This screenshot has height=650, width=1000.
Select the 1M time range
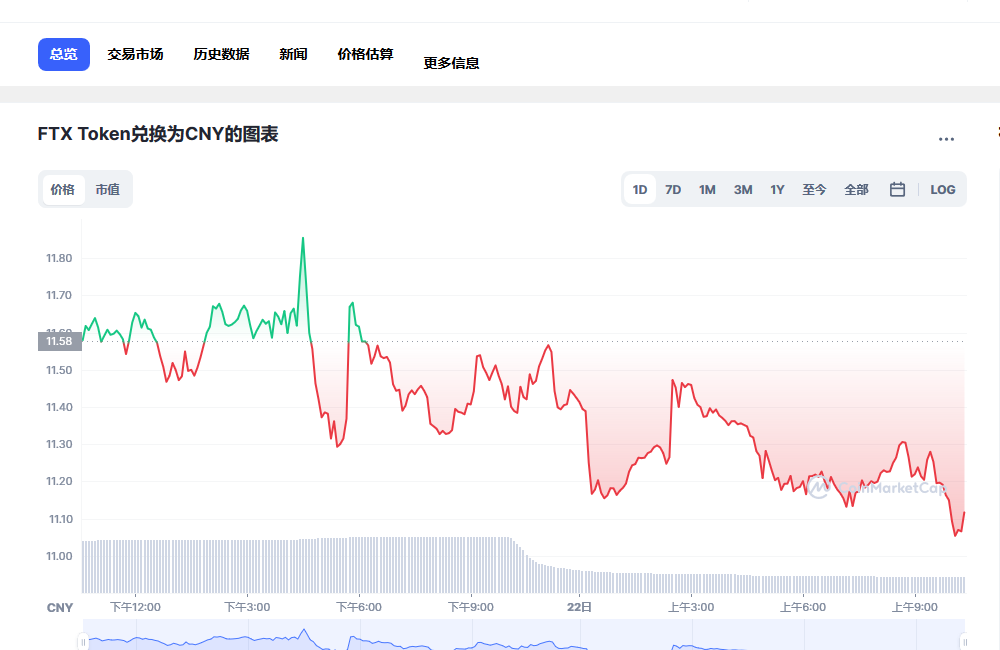click(x=707, y=189)
